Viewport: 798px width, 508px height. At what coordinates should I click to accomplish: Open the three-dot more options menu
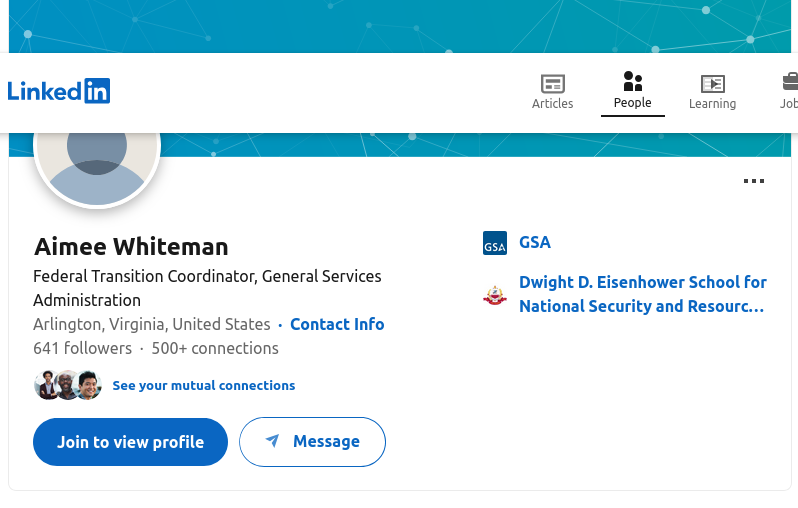coord(754,181)
